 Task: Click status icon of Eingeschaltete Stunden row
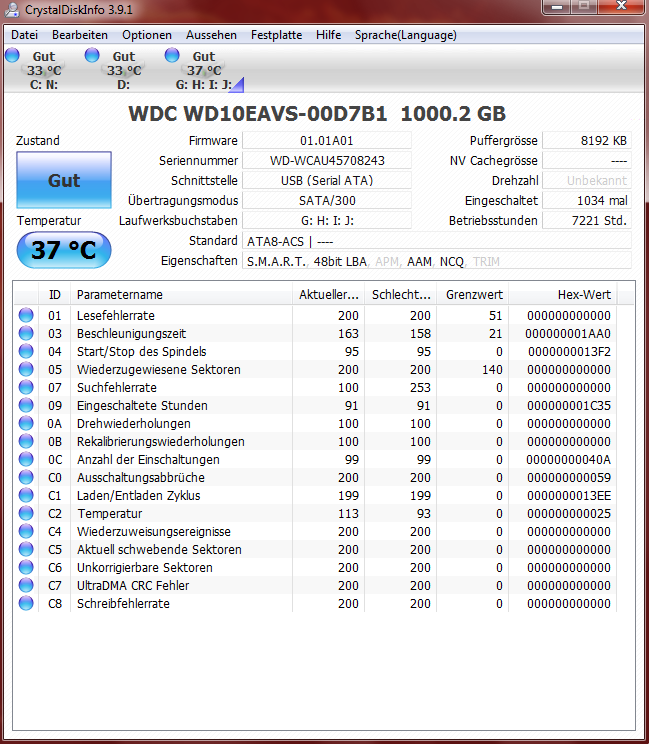click(x=26, y=406)
